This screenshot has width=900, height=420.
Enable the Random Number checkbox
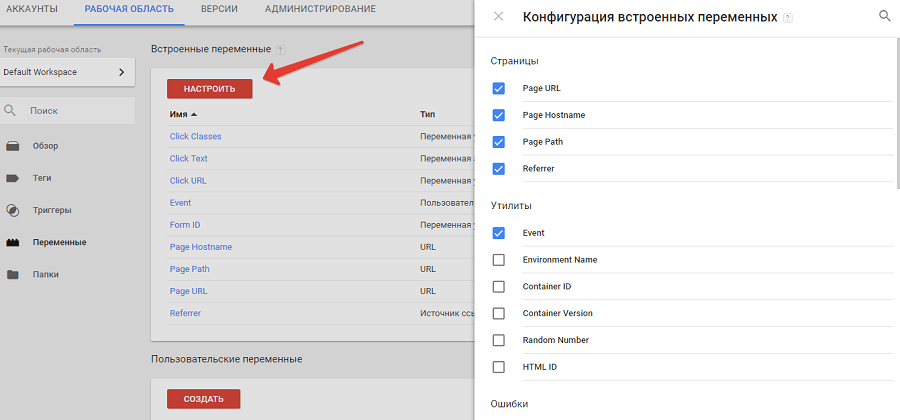(x=499, y=340)
